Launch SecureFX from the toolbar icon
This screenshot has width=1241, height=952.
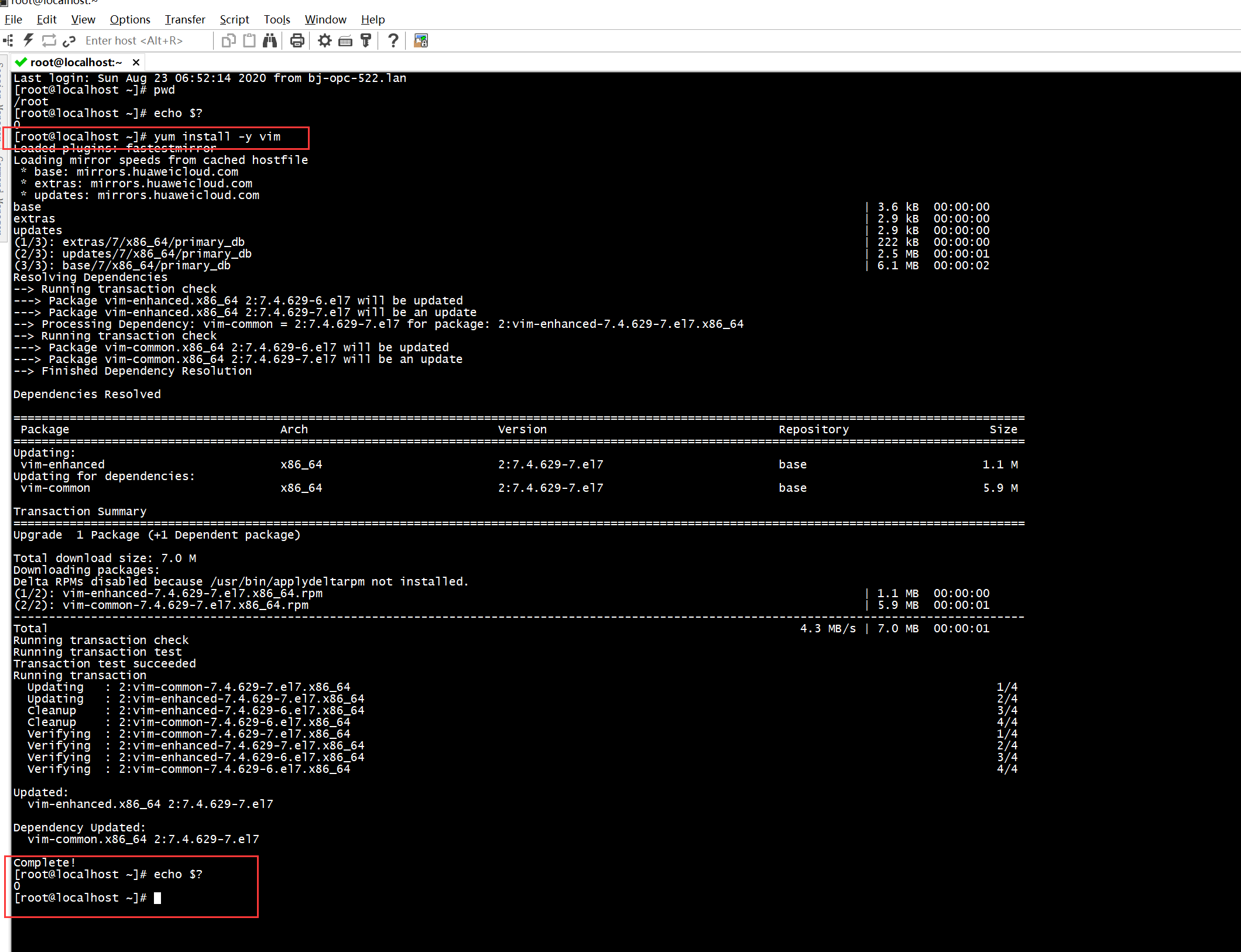pyautogui.click(x=421, y=40)
